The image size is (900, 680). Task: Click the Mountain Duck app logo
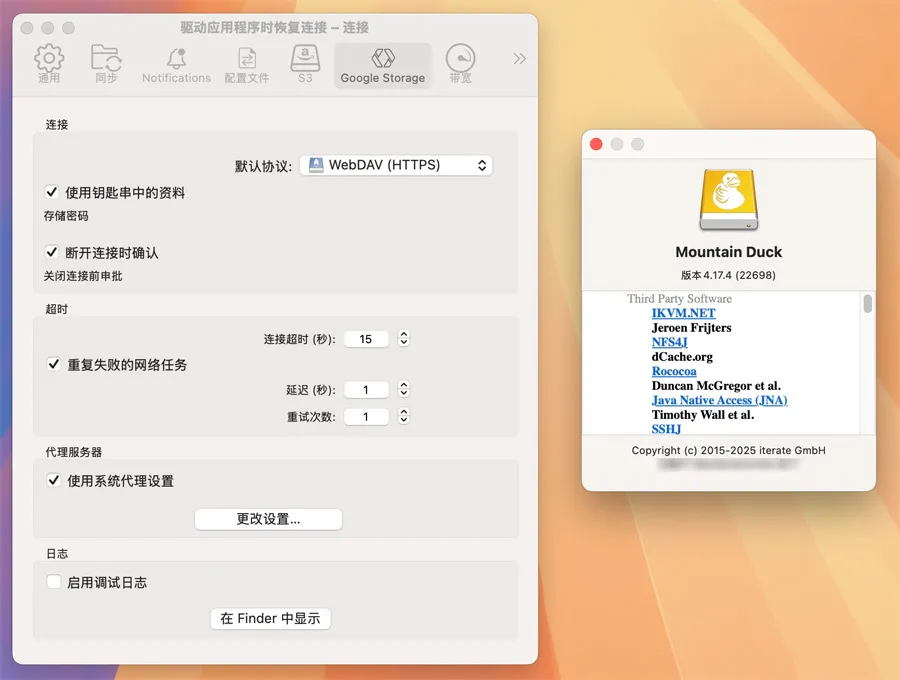(x=728, y=200)
